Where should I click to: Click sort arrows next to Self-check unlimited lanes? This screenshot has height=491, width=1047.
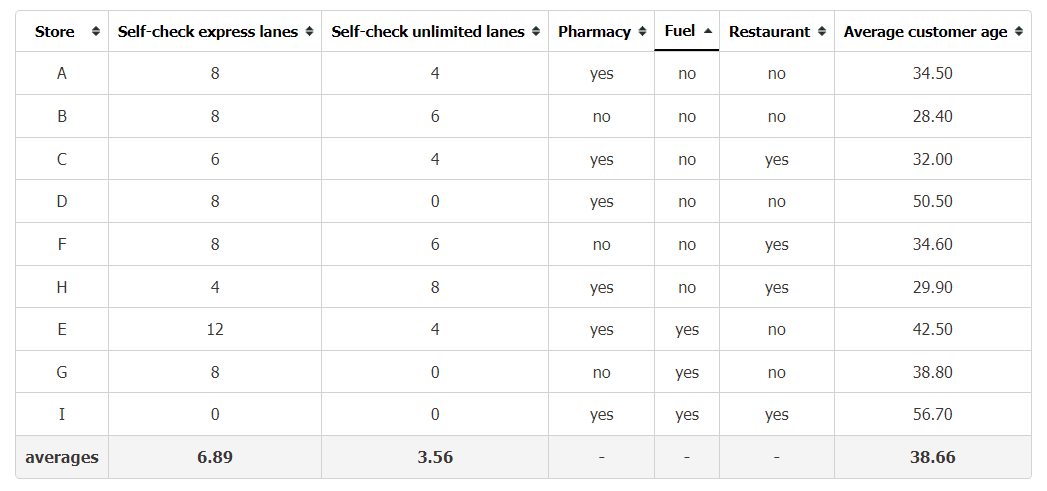click(x=536, y=31)
